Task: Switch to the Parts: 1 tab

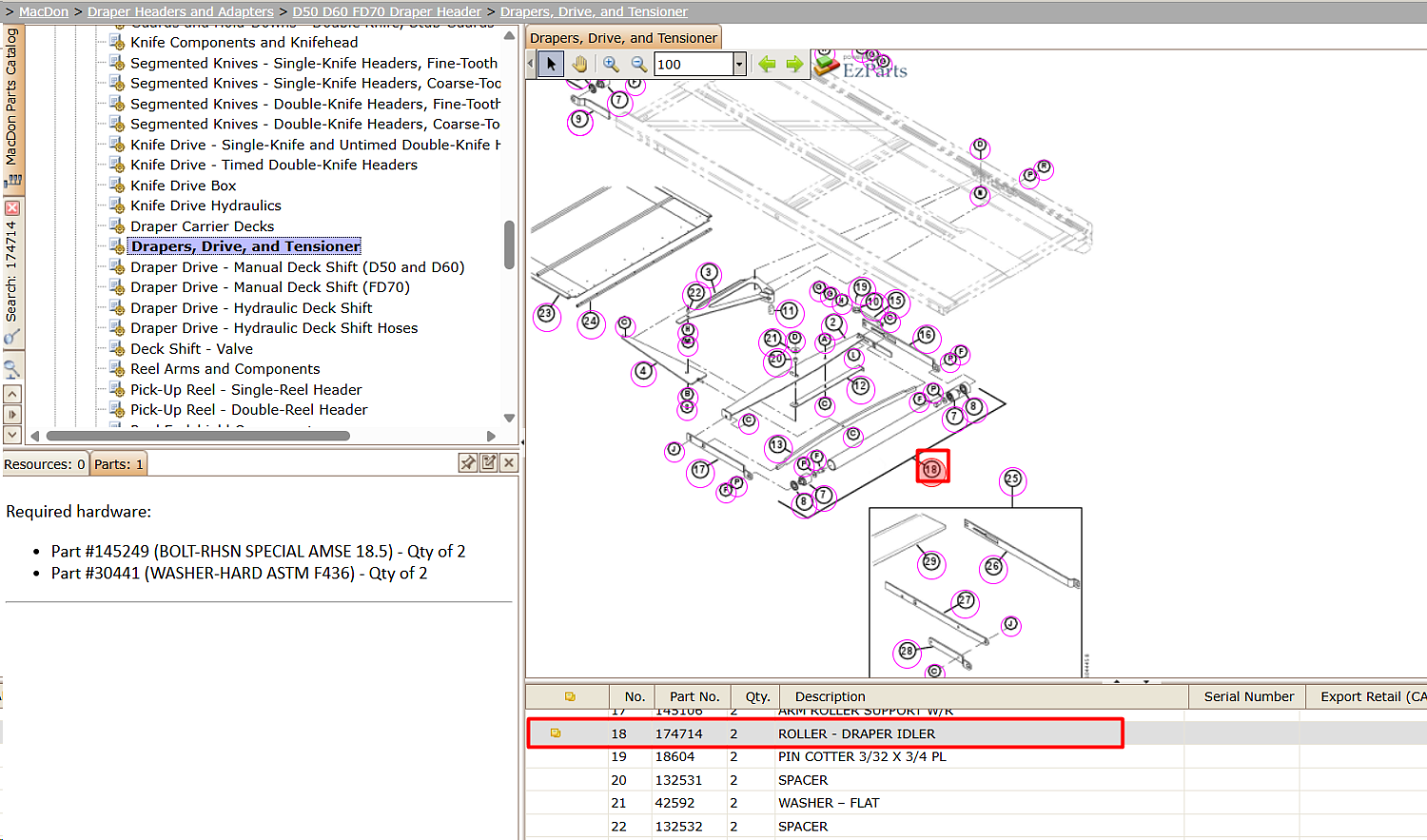Action: coord(119,464)
